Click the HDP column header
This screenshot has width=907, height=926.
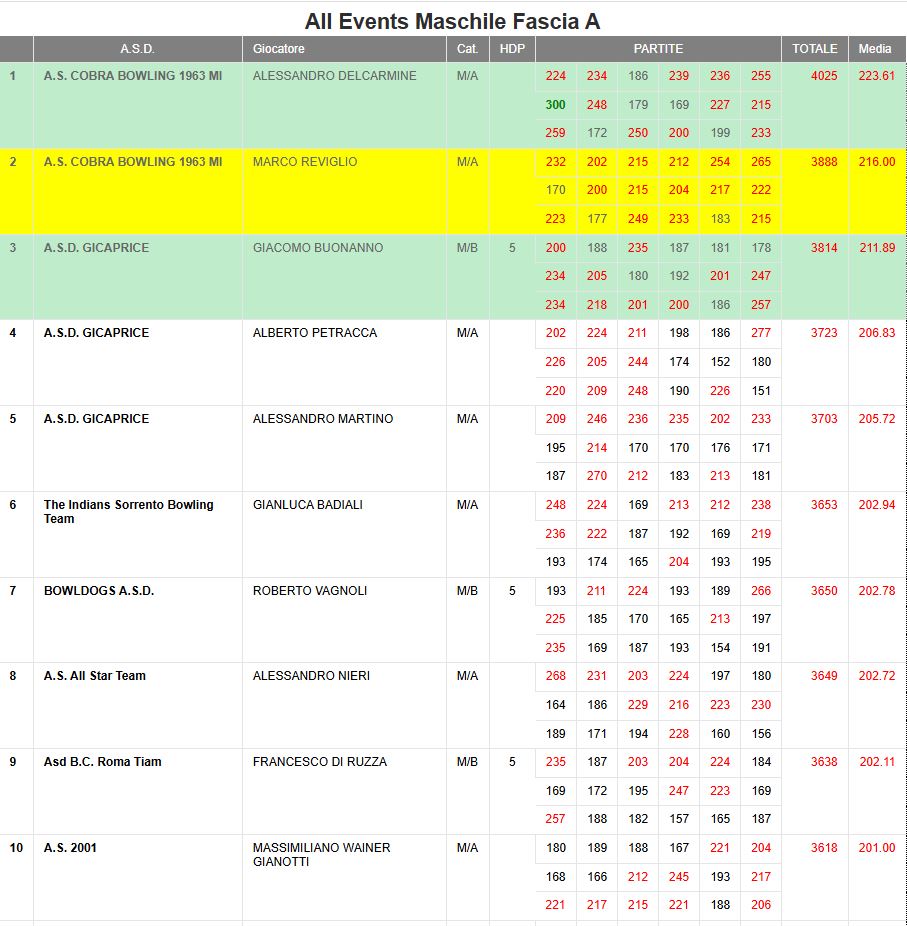[512, 49]
